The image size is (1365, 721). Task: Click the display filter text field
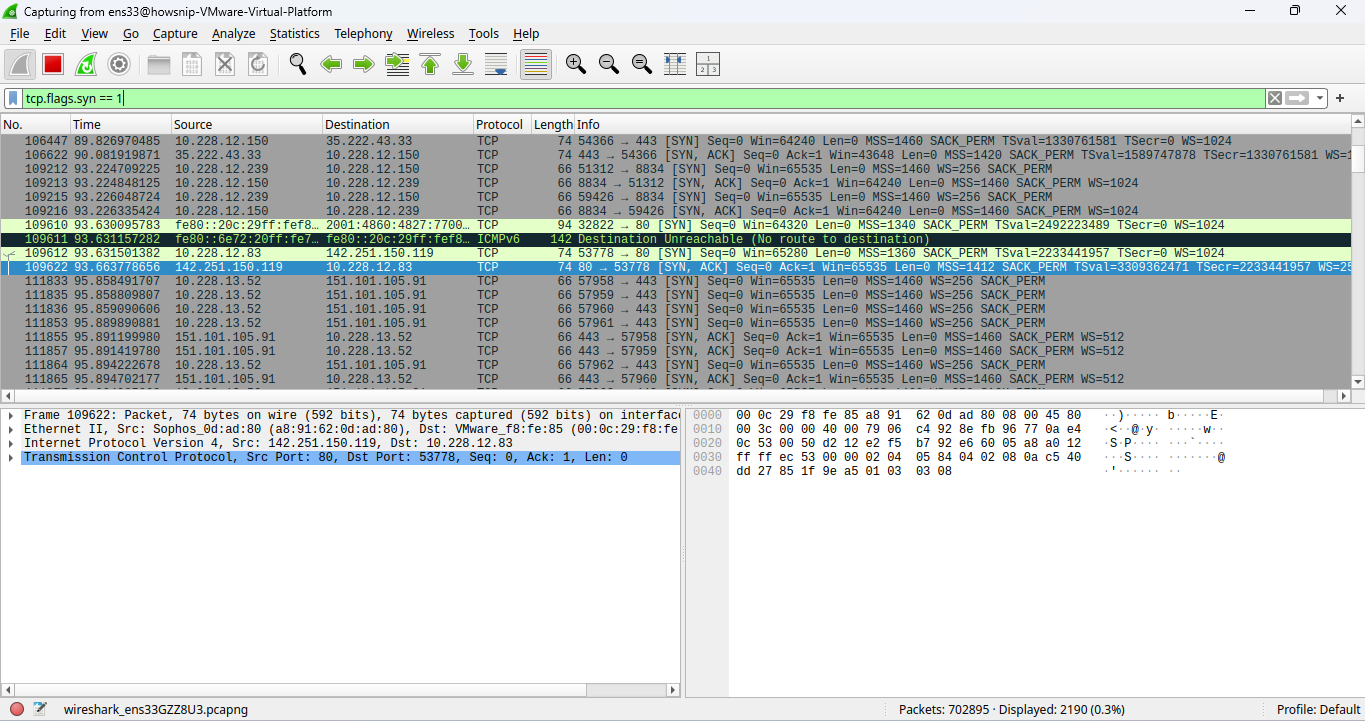pyautogui.click(x=644, y=98)
